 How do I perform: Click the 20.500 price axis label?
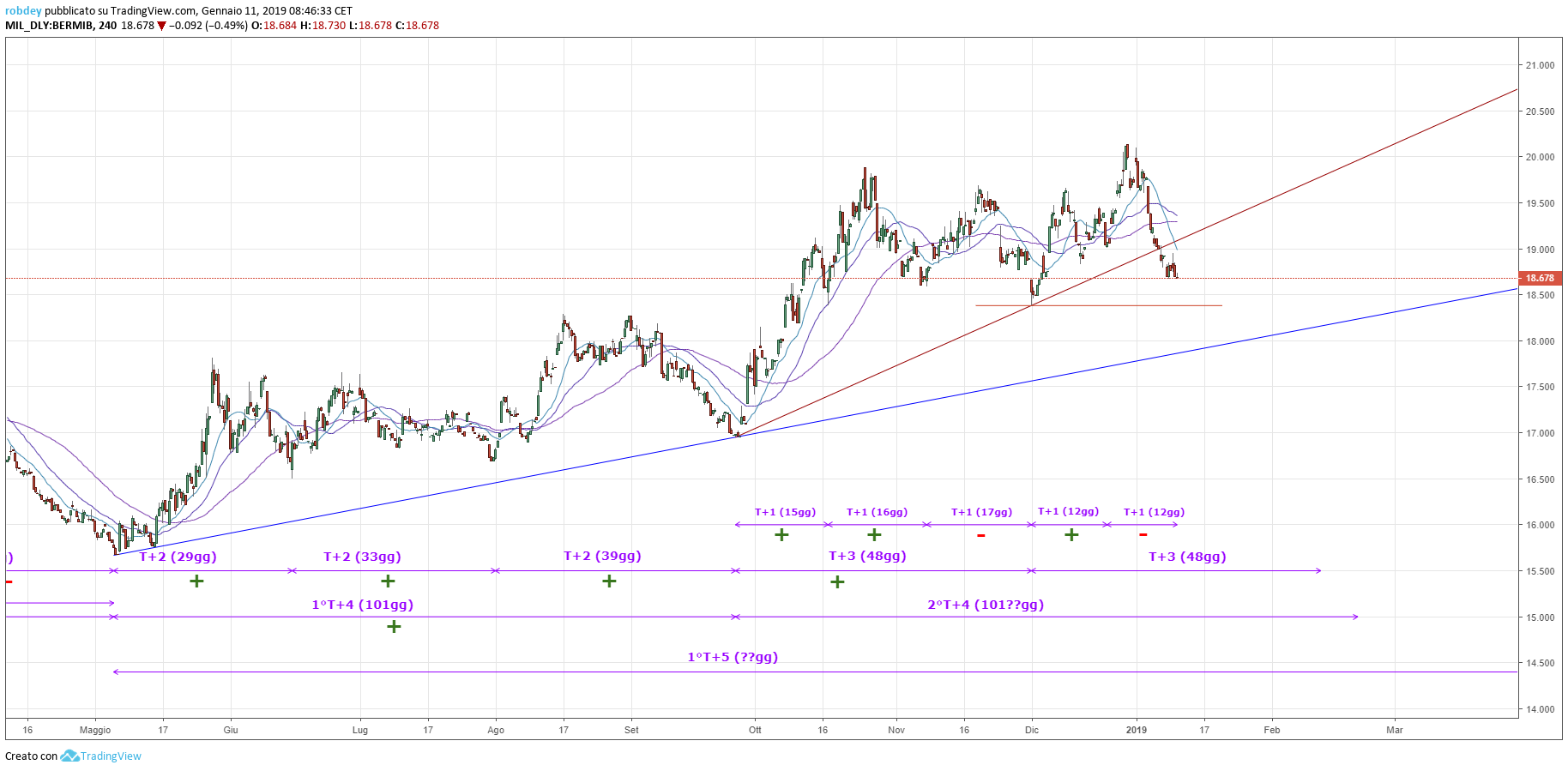click(x=1540, y=111)
